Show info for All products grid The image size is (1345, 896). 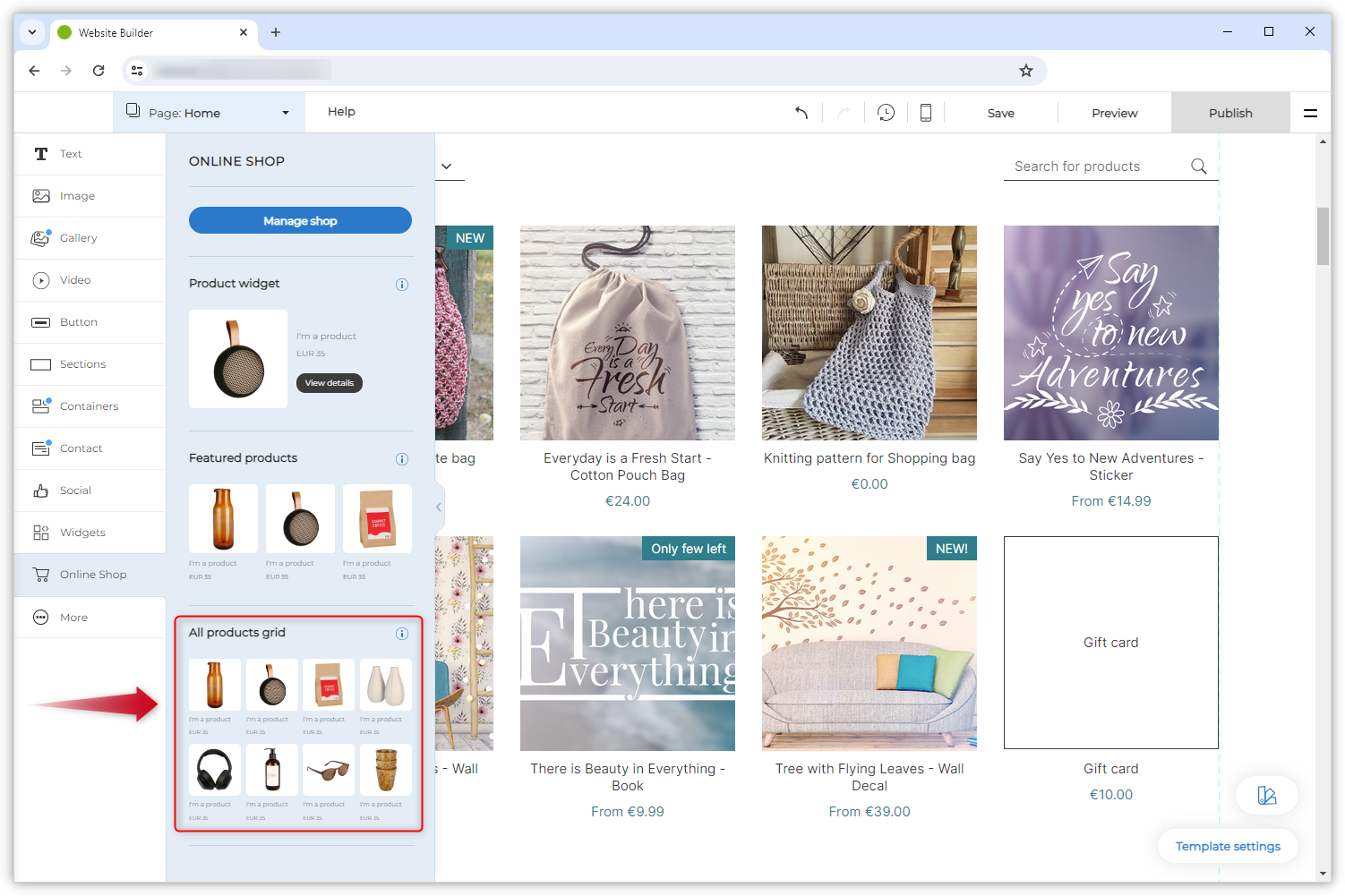(x=402, y=634)
